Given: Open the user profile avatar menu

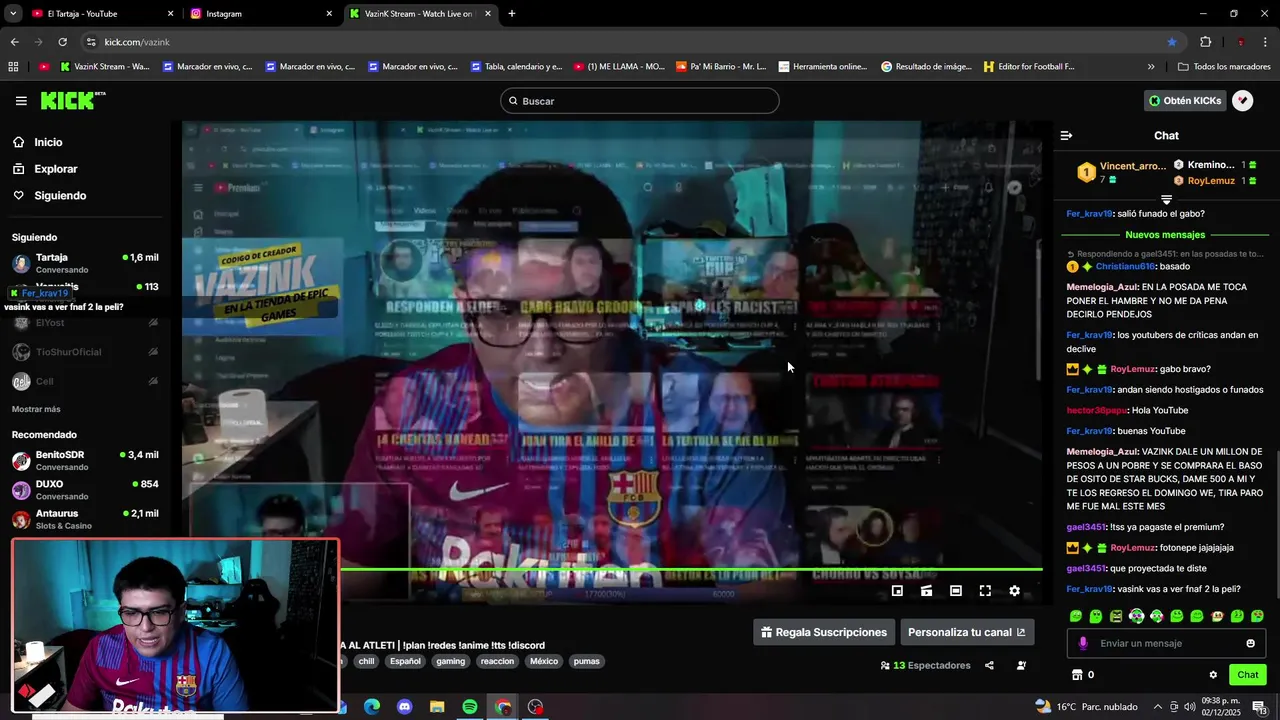Looking at the screenshot, I should pos(1243,101).
